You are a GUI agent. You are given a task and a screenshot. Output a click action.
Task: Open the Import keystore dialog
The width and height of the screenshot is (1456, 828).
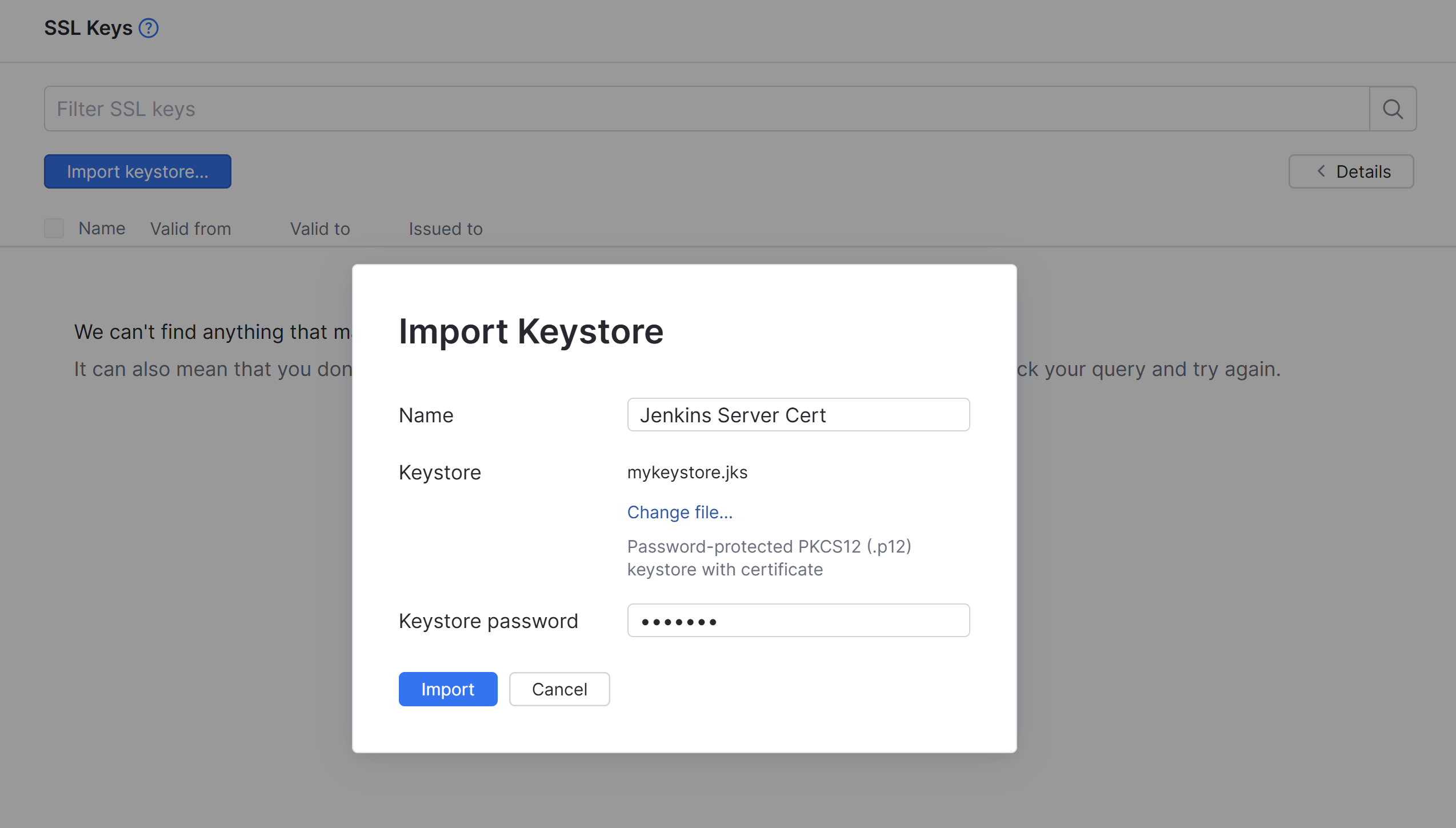pos(137,171)
